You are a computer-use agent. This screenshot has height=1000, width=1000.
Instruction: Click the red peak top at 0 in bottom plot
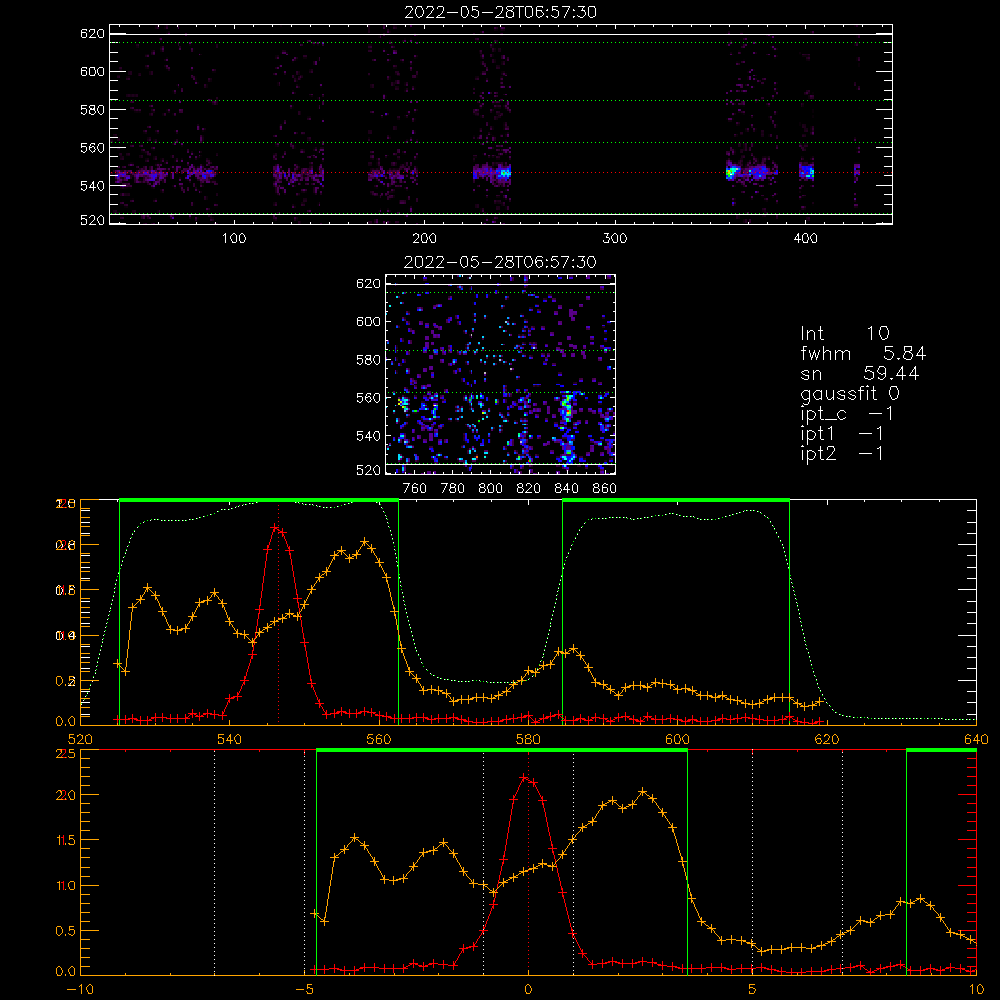click(x=524, y=777)
